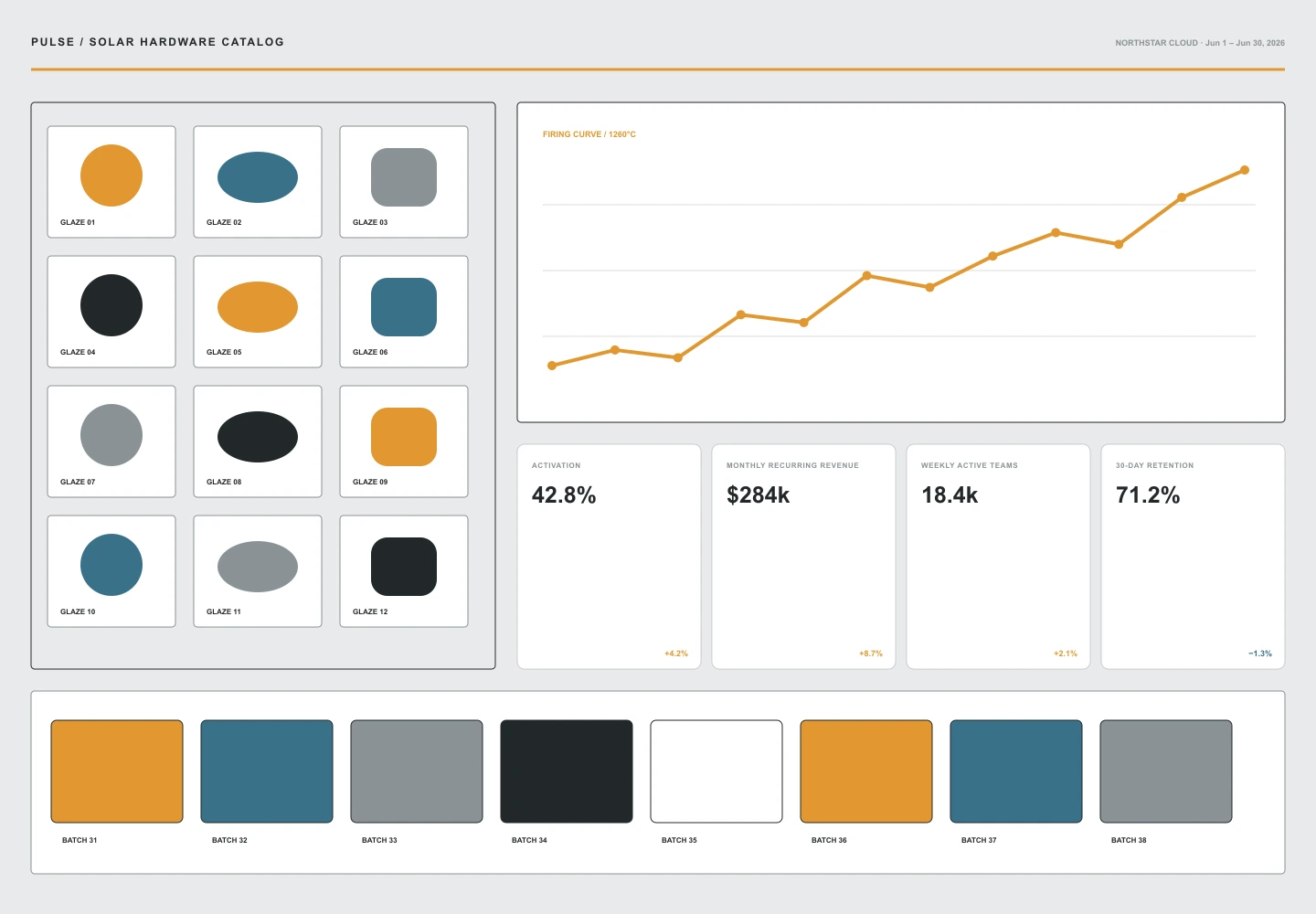The height and width of the screenshot is (914, 1316).
Task: Click the last point on firing curve
Action: click(x=1245, y=170)
